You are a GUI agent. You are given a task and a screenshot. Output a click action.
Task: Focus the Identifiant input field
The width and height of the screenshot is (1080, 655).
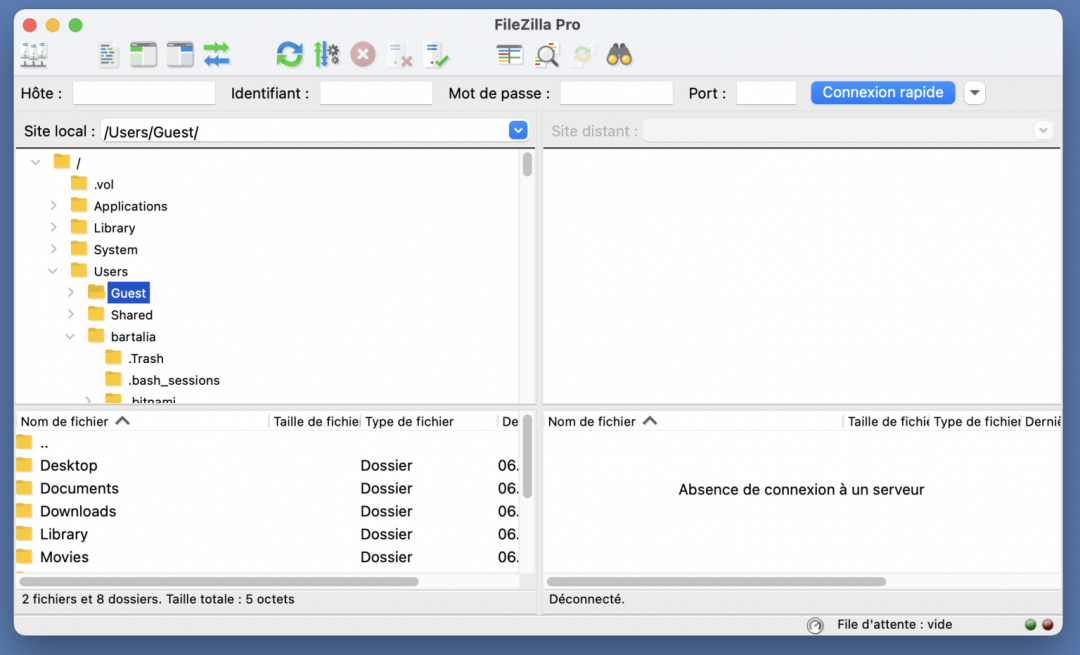376,93
